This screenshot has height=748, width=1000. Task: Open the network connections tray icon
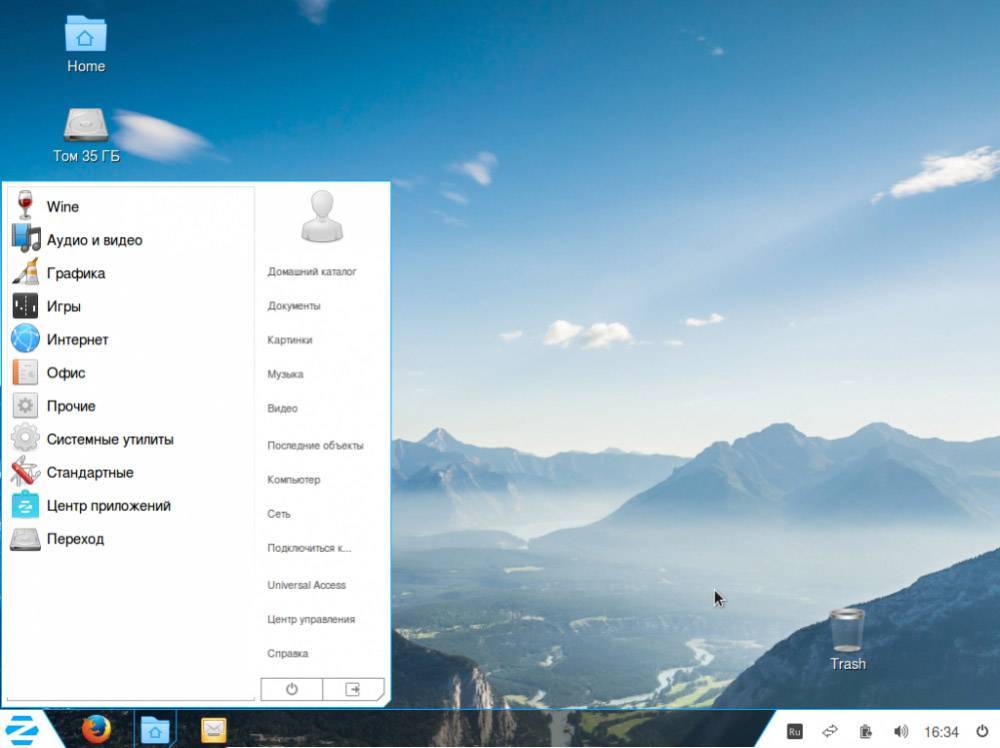tap(830, 731)
